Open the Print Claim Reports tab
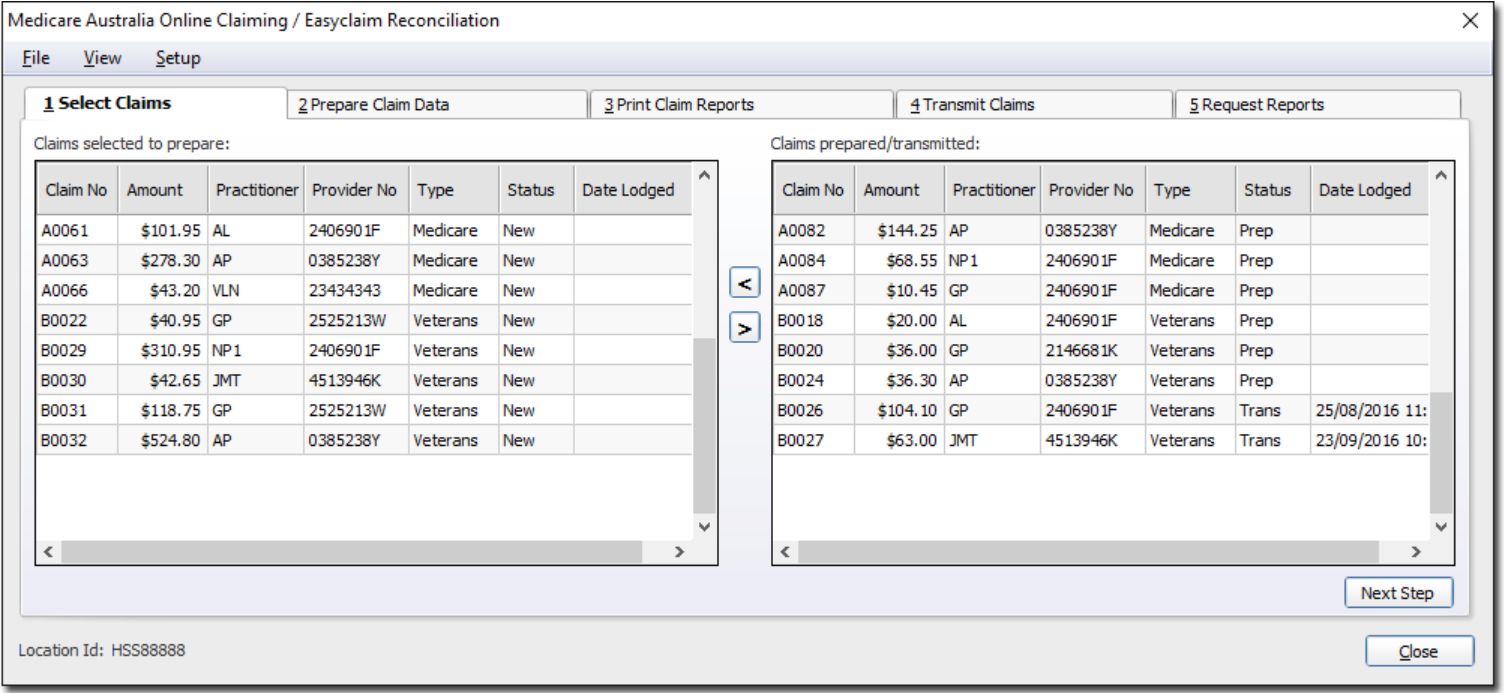This screenshot has width=1504, height=693. tap(742, 105)
